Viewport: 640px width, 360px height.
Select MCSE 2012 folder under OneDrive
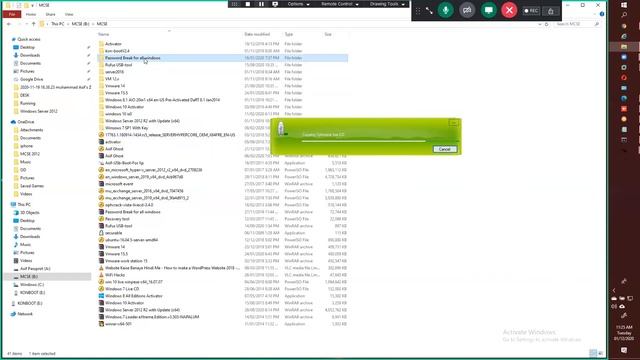click(29, 154)
